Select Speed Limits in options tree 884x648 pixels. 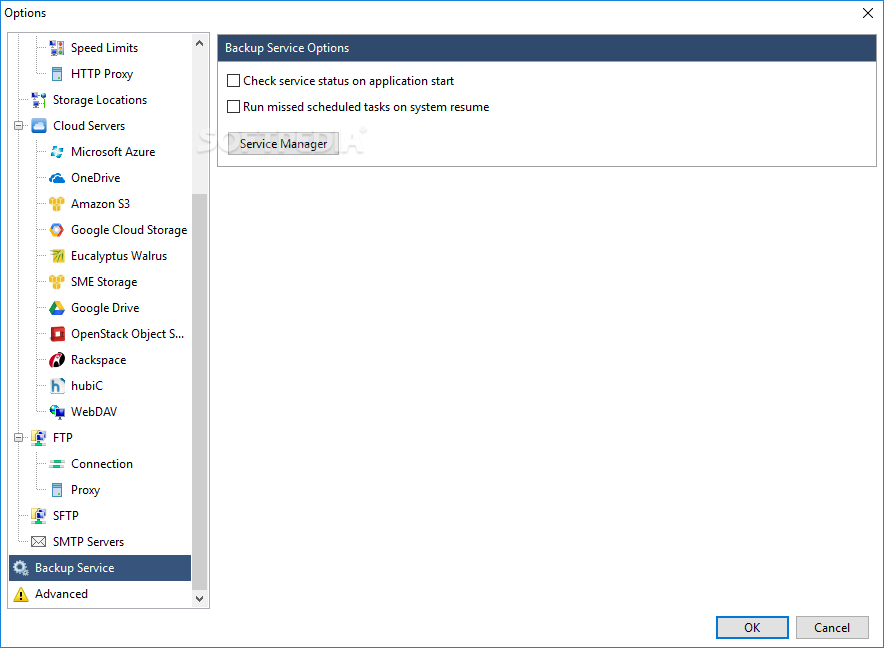pos(104,48)
